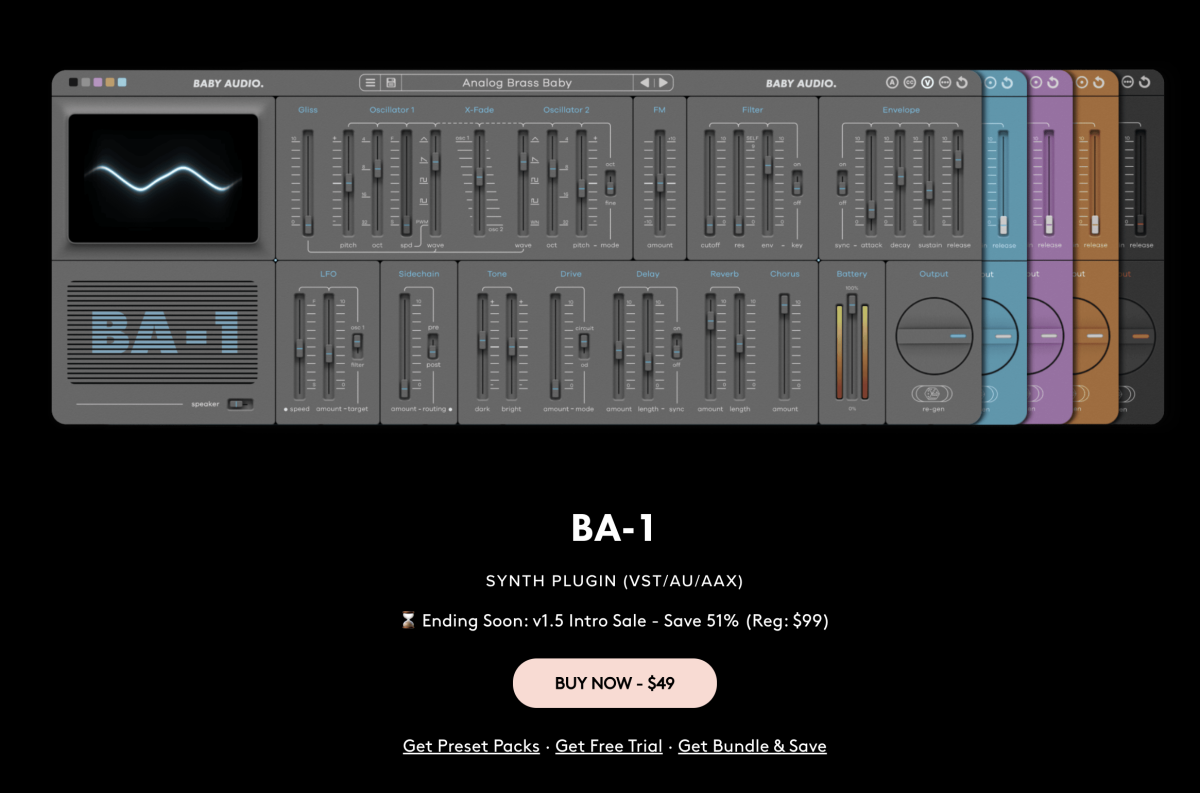Open the Get Bundle & Save link
This screenshot has height=793, width=1200.
point(752,746)
